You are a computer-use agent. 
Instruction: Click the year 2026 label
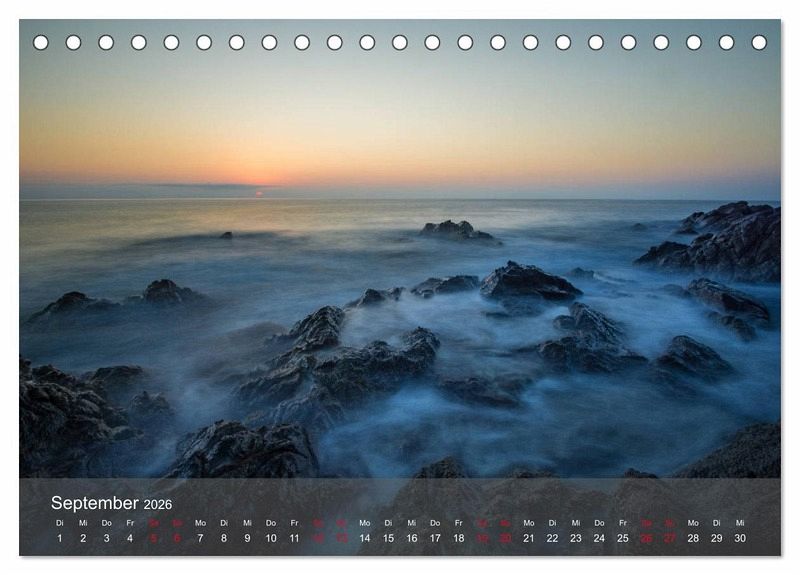pos(158,505)
